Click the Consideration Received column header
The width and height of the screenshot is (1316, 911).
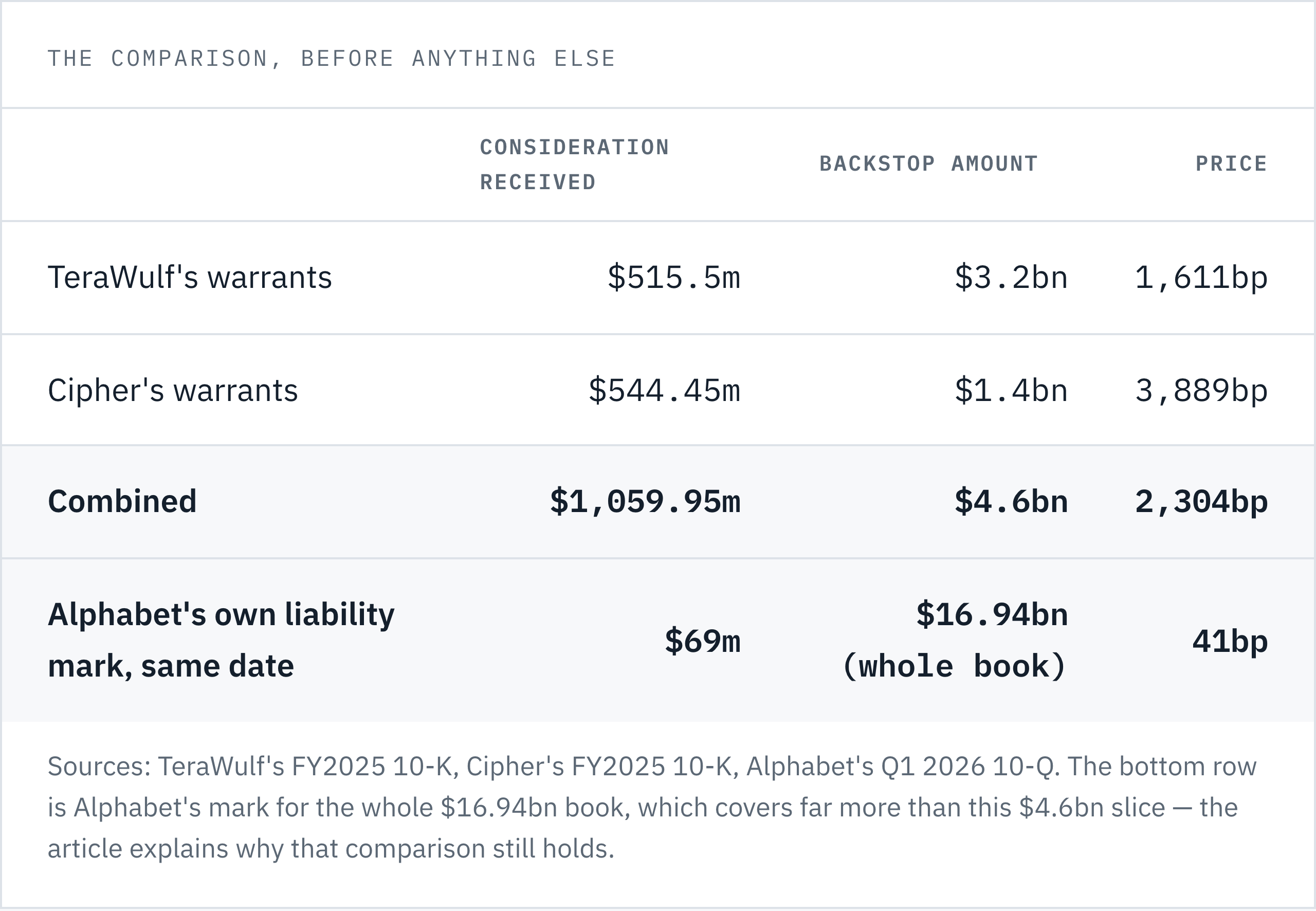point(574,165)
